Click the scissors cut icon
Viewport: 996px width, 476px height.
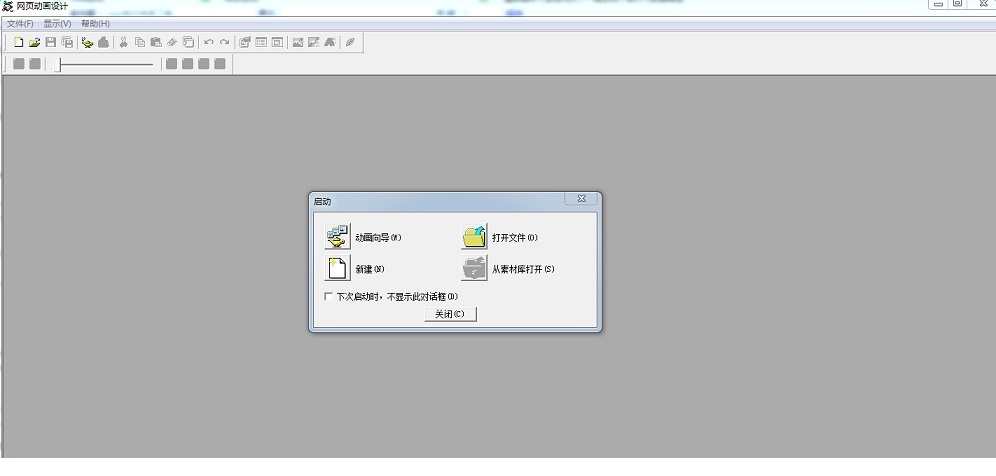[x=124, y=43]
